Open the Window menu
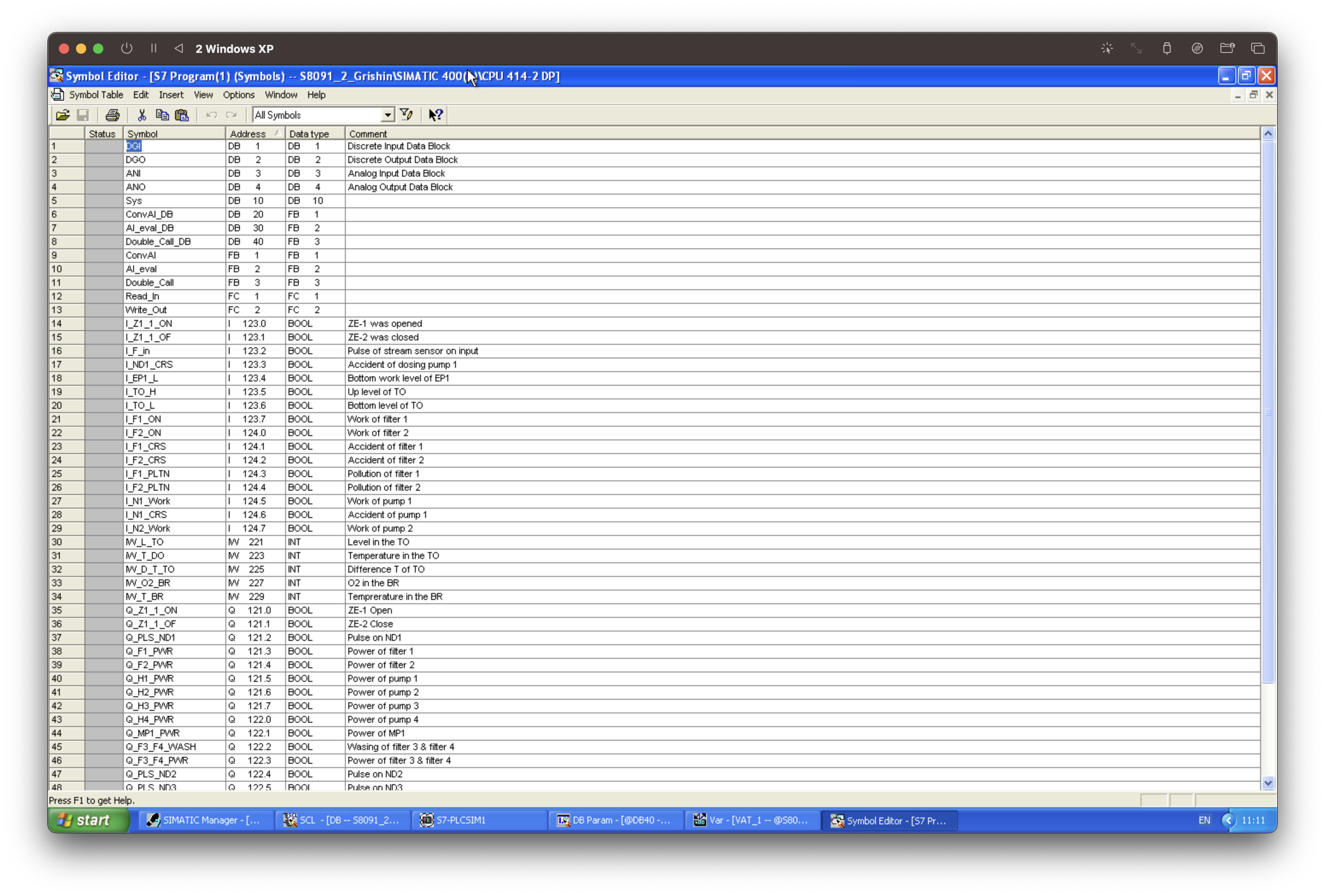1325x896 pixels. [x=280, y=95]
